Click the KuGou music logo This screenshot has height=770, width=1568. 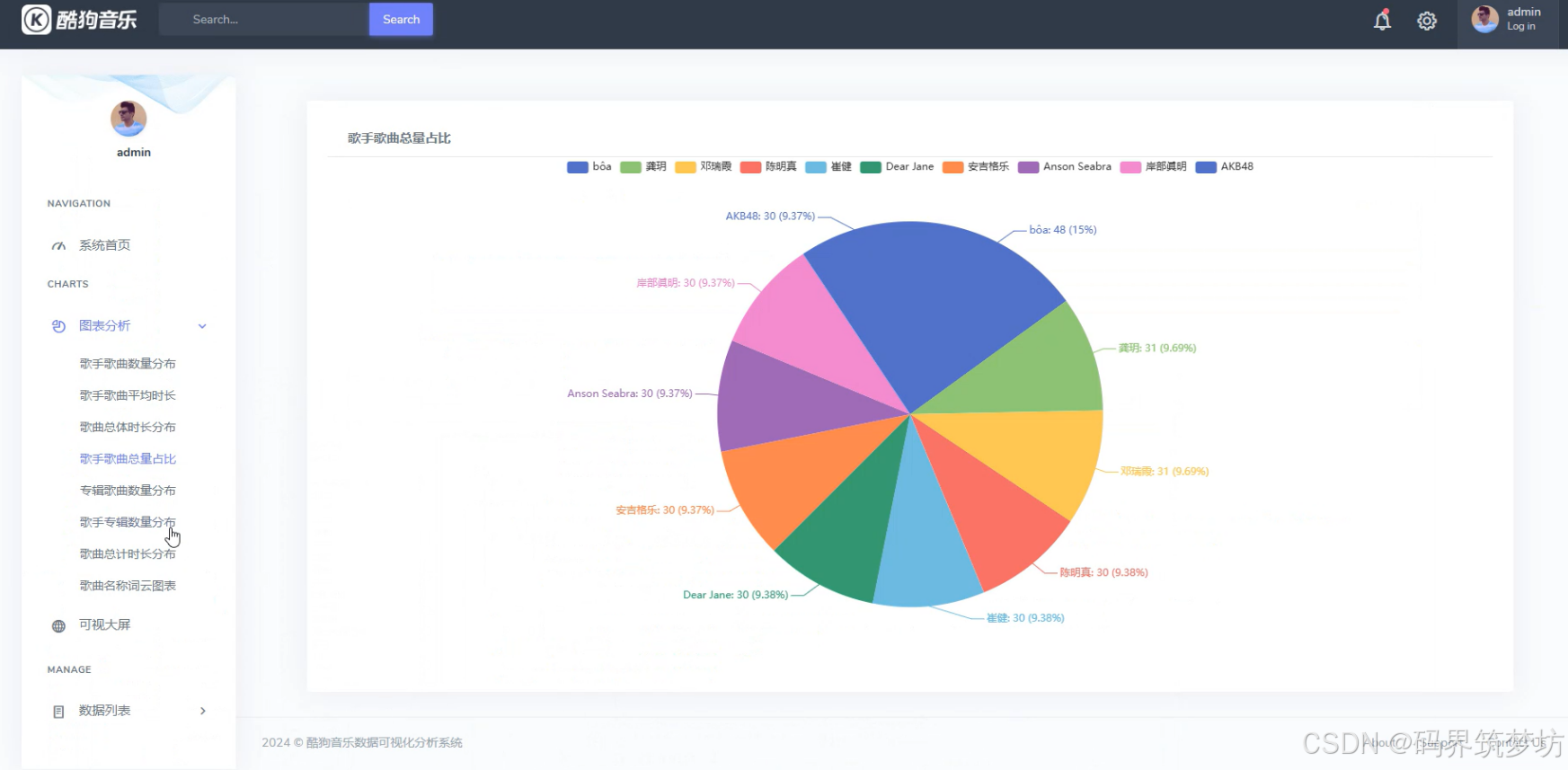point(79,19)
